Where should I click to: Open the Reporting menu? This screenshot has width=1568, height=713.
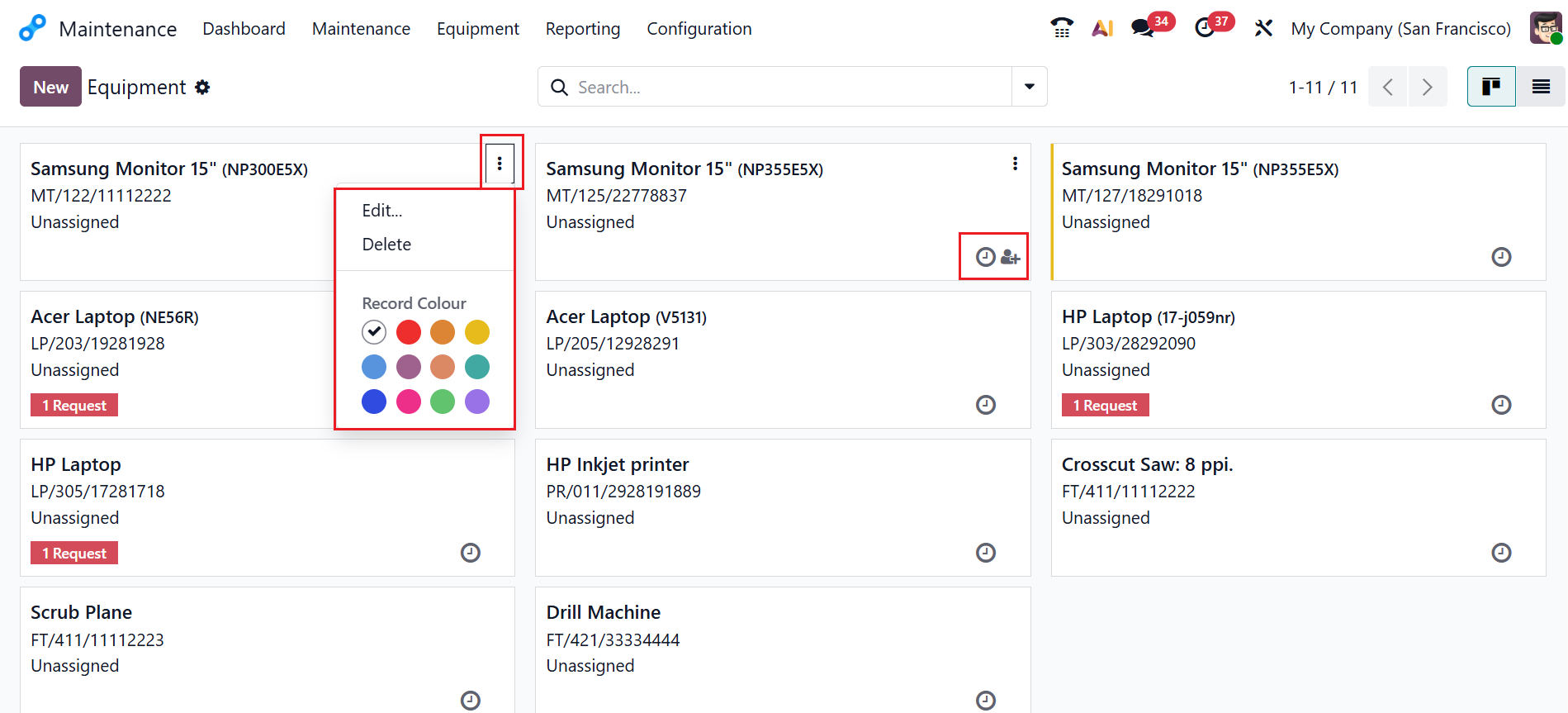coord(582,29)
